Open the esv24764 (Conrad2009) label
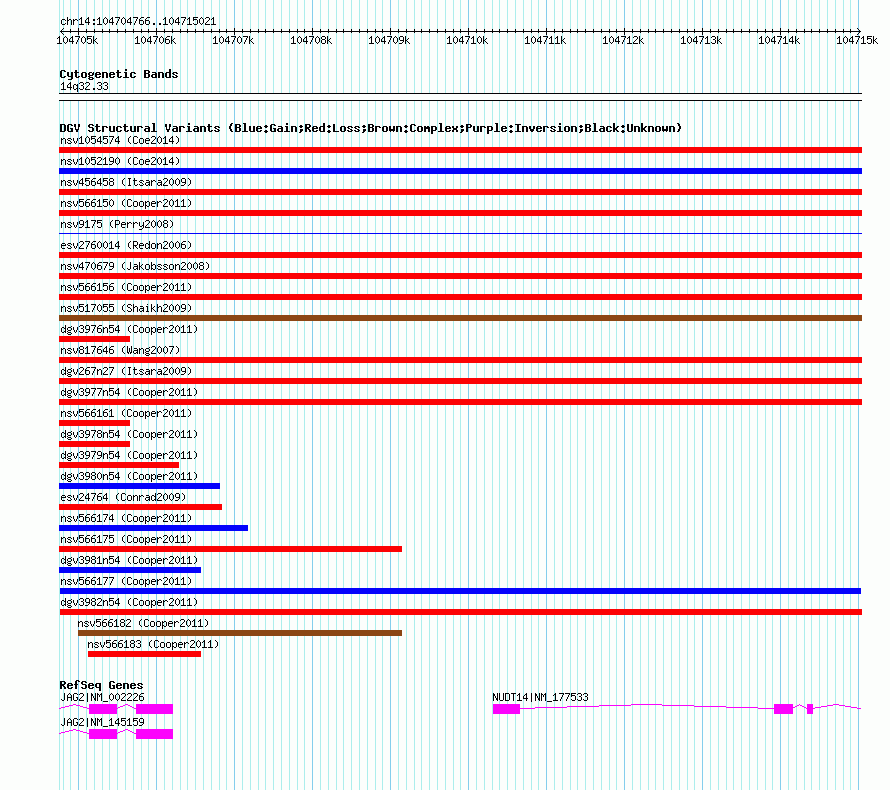This screenshot has height=790, width=890. pyautogui.click(x=123, y=497)
